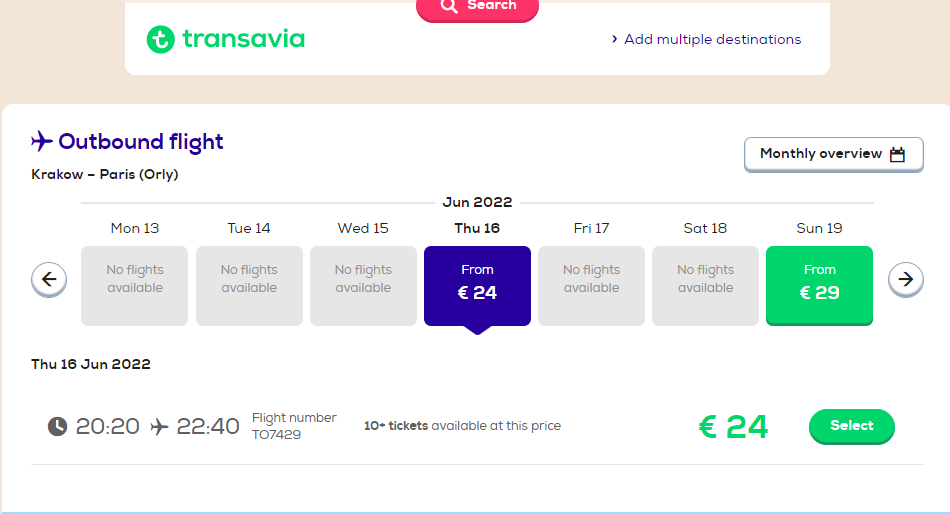Choose Thu 16 date tile from €24
The image size is (950, 514).
click(x=477, y=286)
